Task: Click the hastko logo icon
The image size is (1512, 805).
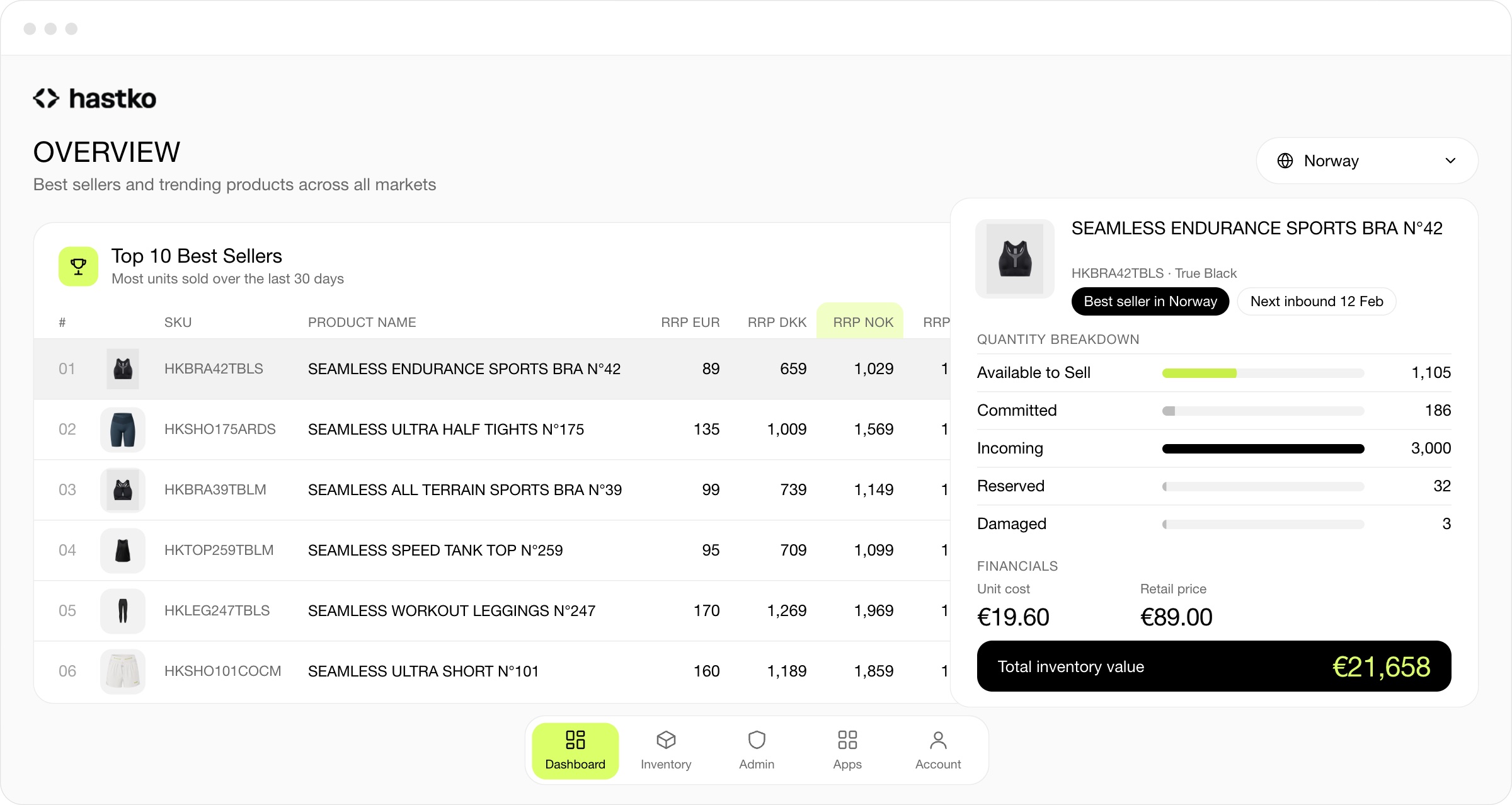Action: point(46,98)
